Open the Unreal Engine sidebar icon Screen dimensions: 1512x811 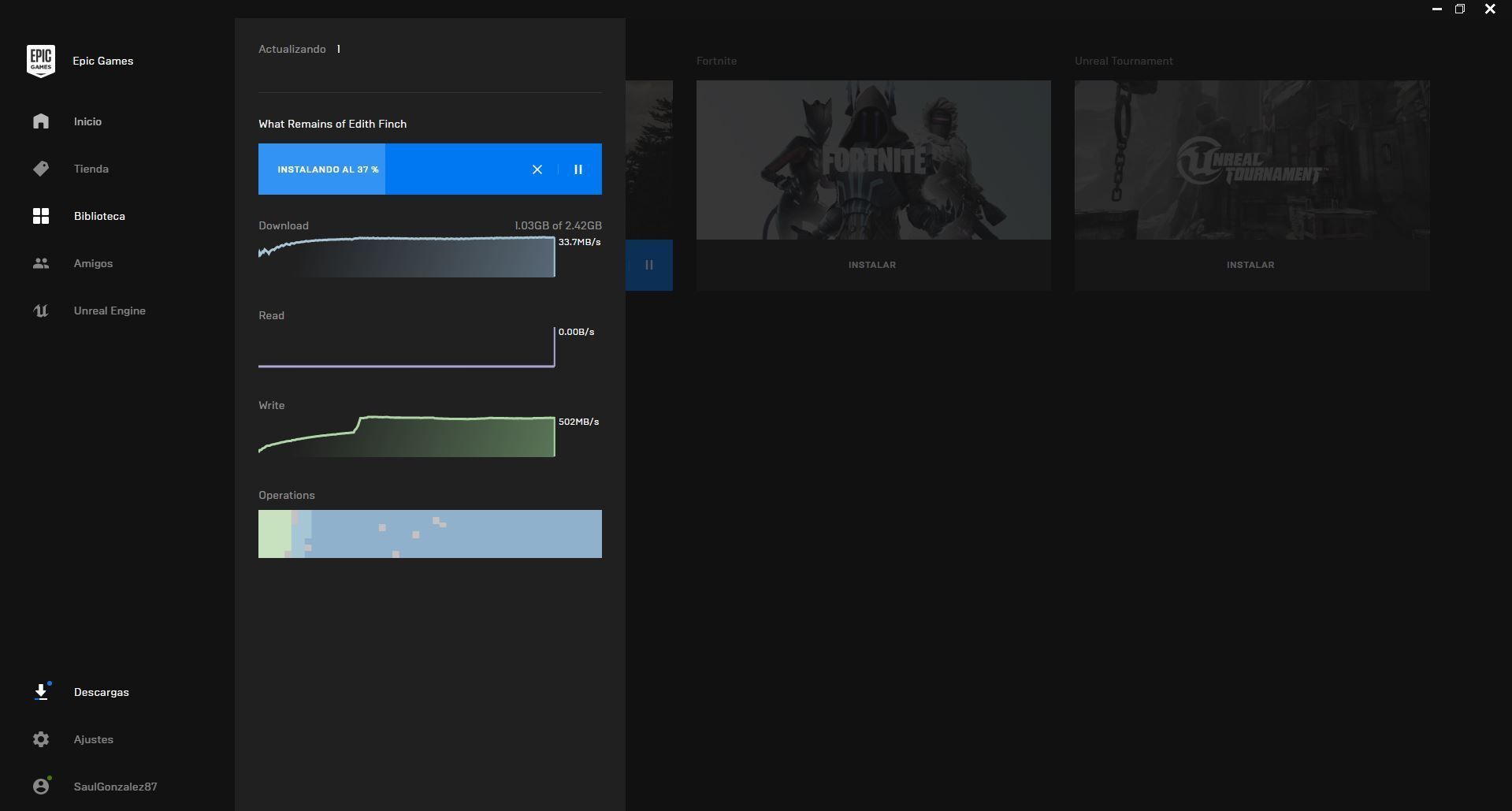[x=41, y=311]
